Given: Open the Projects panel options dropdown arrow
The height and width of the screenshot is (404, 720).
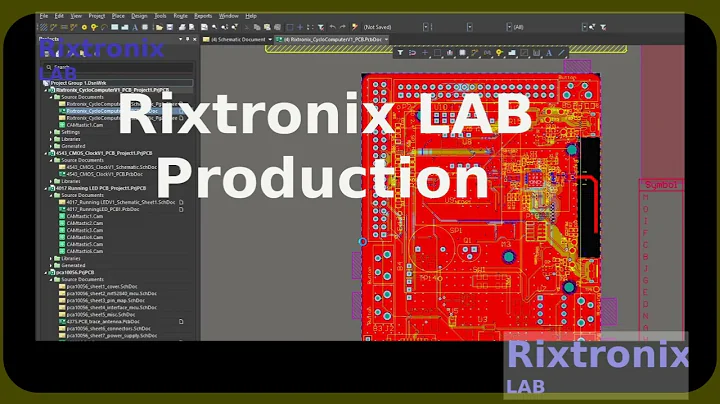Looking at the screenshot, I should pyautogui.click(x=180, y=39).
